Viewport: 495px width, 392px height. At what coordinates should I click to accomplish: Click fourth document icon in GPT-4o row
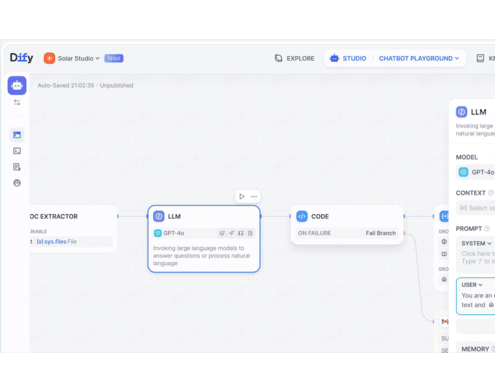pos(250,233)
